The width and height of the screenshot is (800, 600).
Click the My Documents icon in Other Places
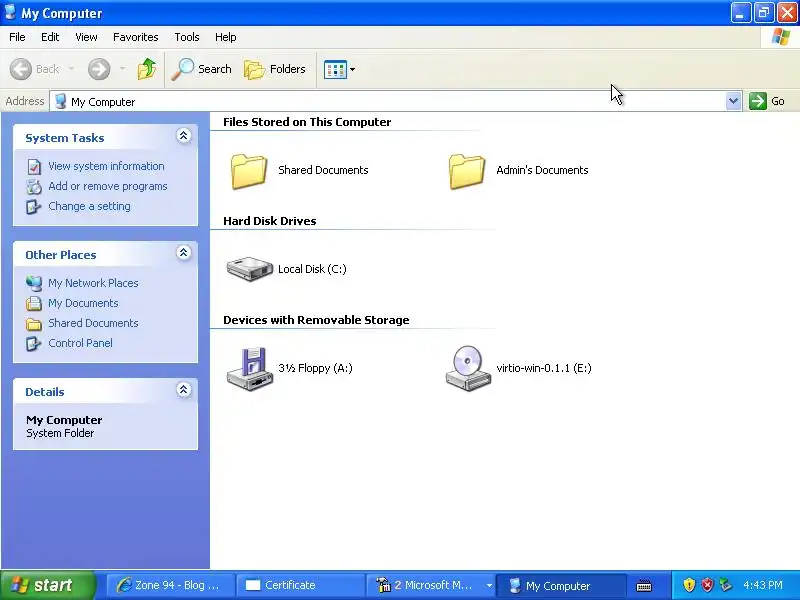34,304
